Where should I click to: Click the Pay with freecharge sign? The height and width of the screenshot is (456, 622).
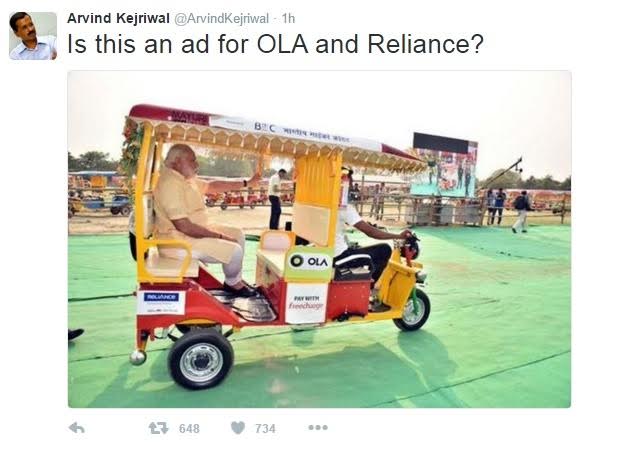pyautogui.click(x=306, y=303)
